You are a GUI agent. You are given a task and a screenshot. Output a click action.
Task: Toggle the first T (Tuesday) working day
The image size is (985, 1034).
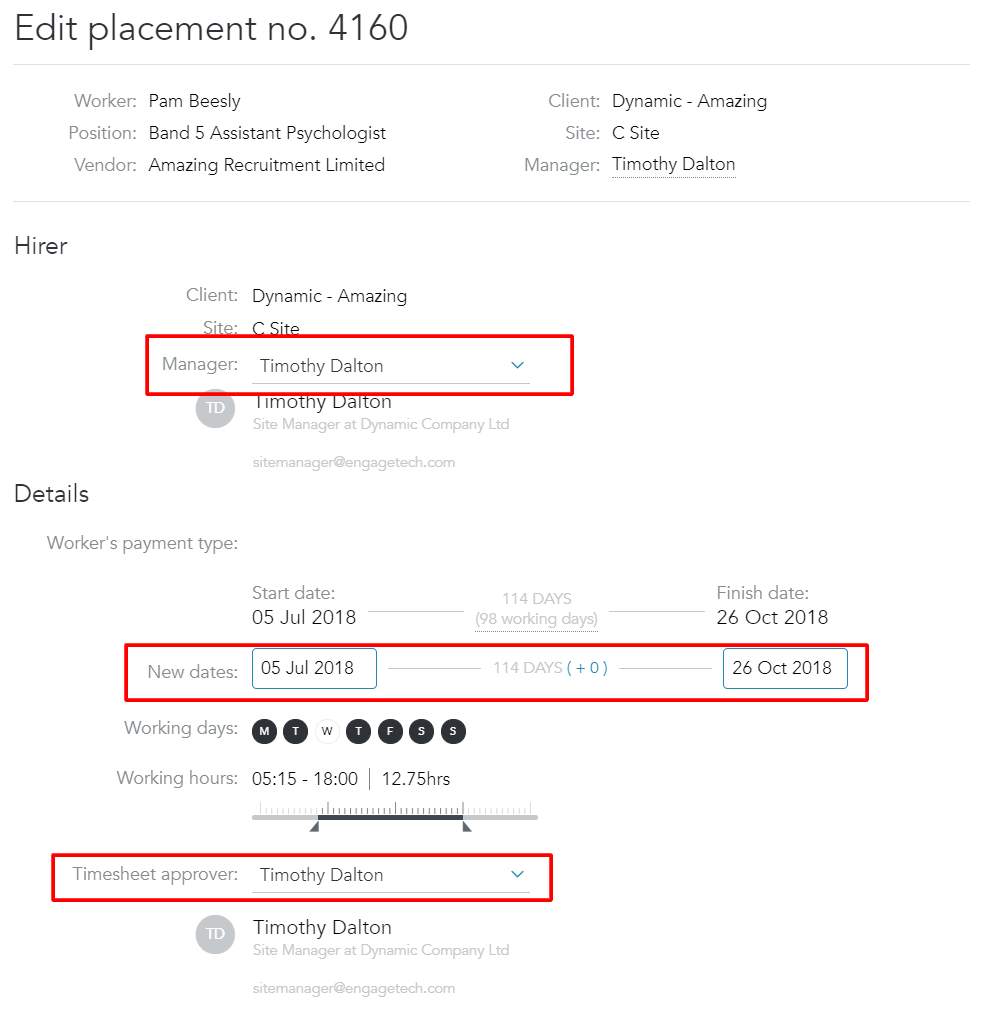point(295,731)
